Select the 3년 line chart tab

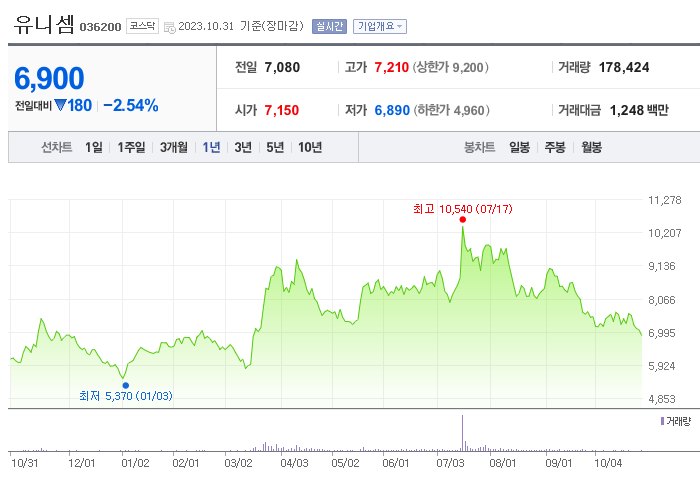[x=243, y=147]
